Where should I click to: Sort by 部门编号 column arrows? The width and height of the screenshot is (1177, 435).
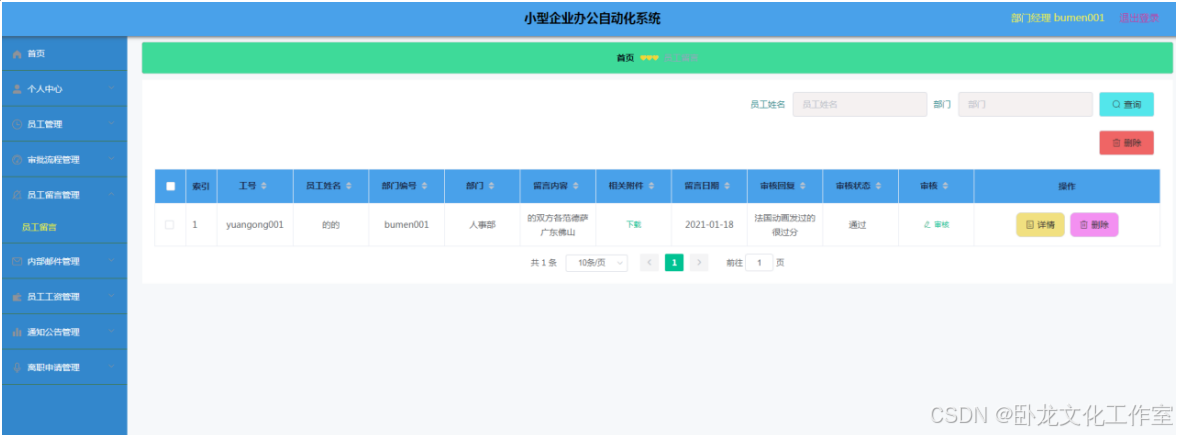coord(425,186)
